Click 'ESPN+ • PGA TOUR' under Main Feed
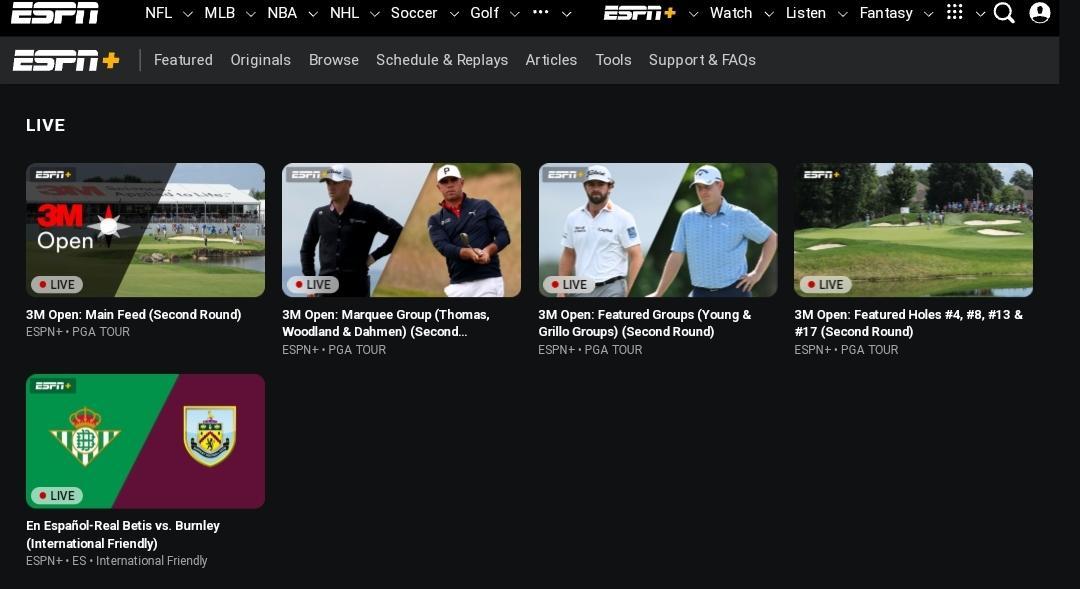1080x589 pixels. [78, 332]
